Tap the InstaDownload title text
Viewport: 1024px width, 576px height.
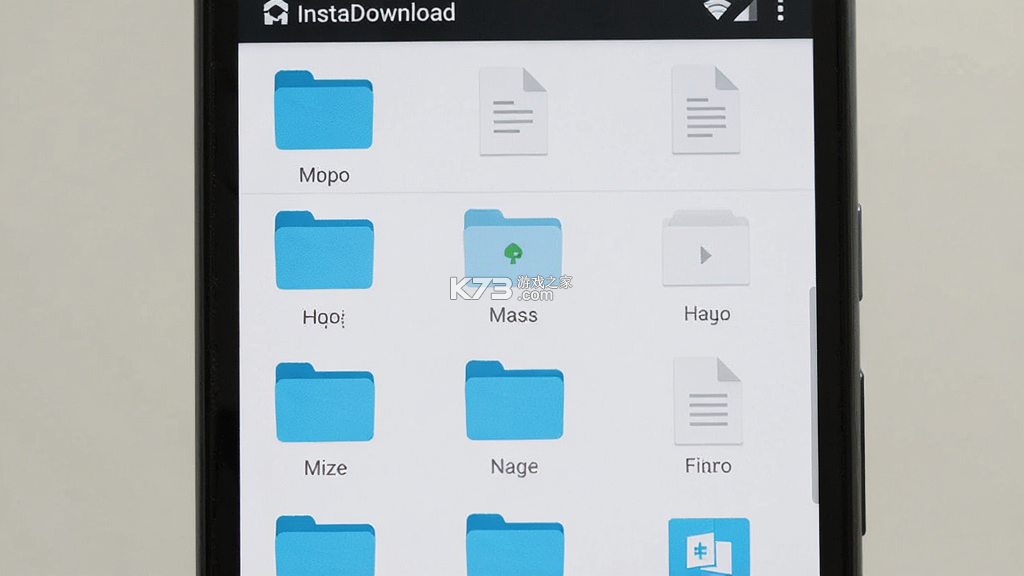click(376, 13)
